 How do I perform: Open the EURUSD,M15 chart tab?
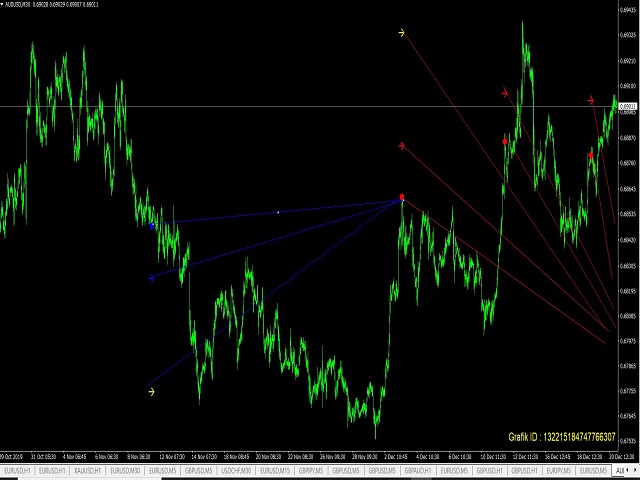click(x=275, y=471)
